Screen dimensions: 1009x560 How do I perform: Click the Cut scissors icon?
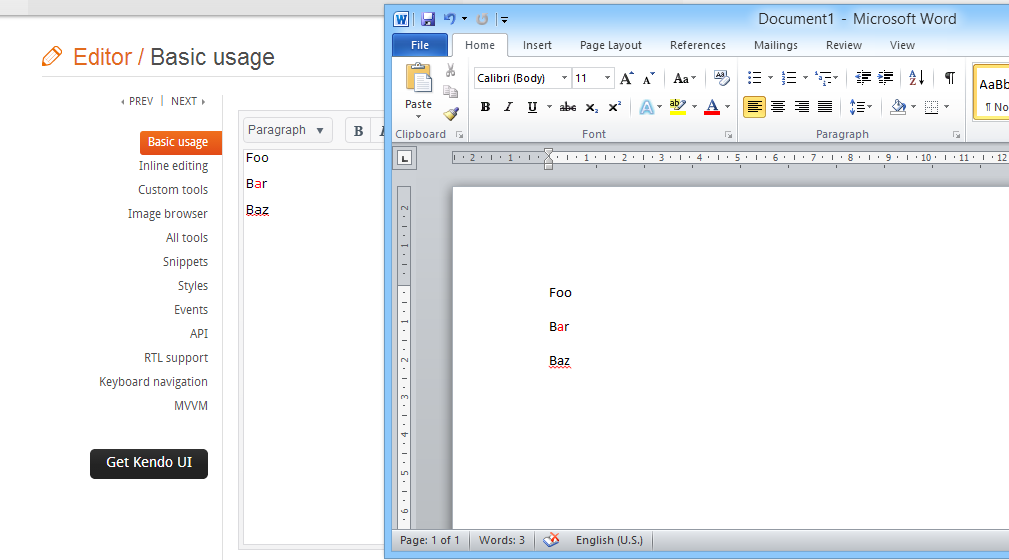click(x=450, y=70)
